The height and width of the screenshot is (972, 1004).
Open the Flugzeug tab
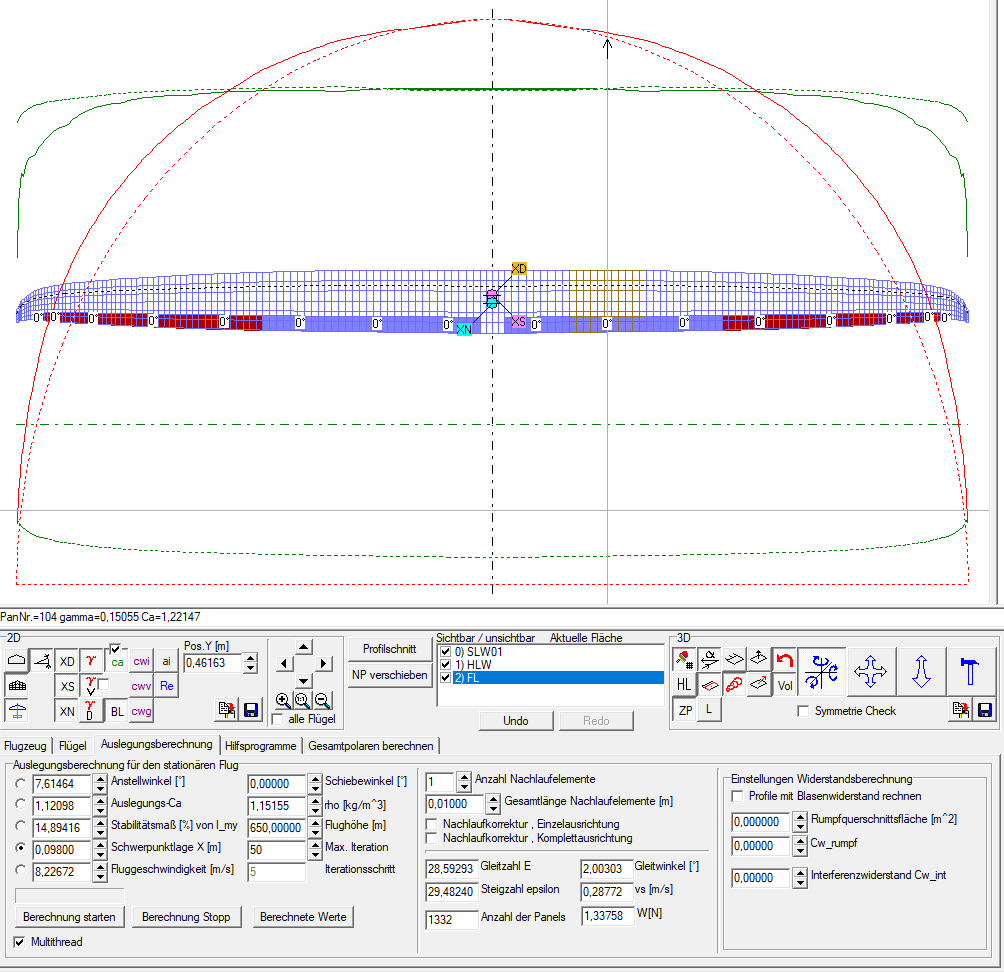[x=27, y=746]
